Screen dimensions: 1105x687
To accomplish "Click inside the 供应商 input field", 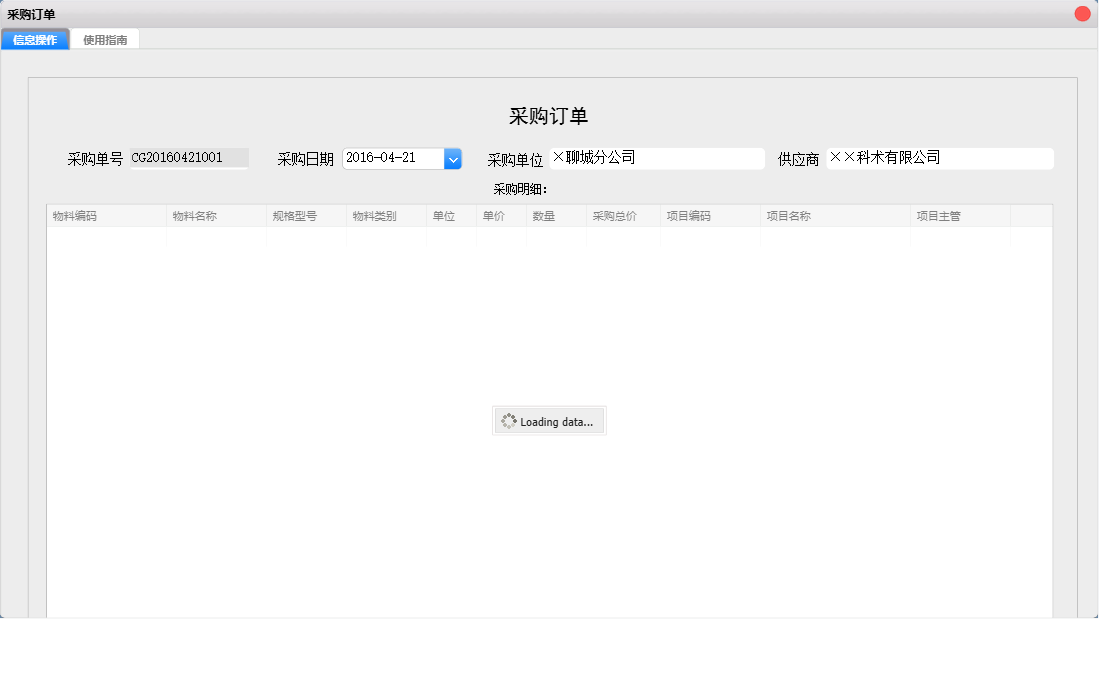I will tap(940, 158).
